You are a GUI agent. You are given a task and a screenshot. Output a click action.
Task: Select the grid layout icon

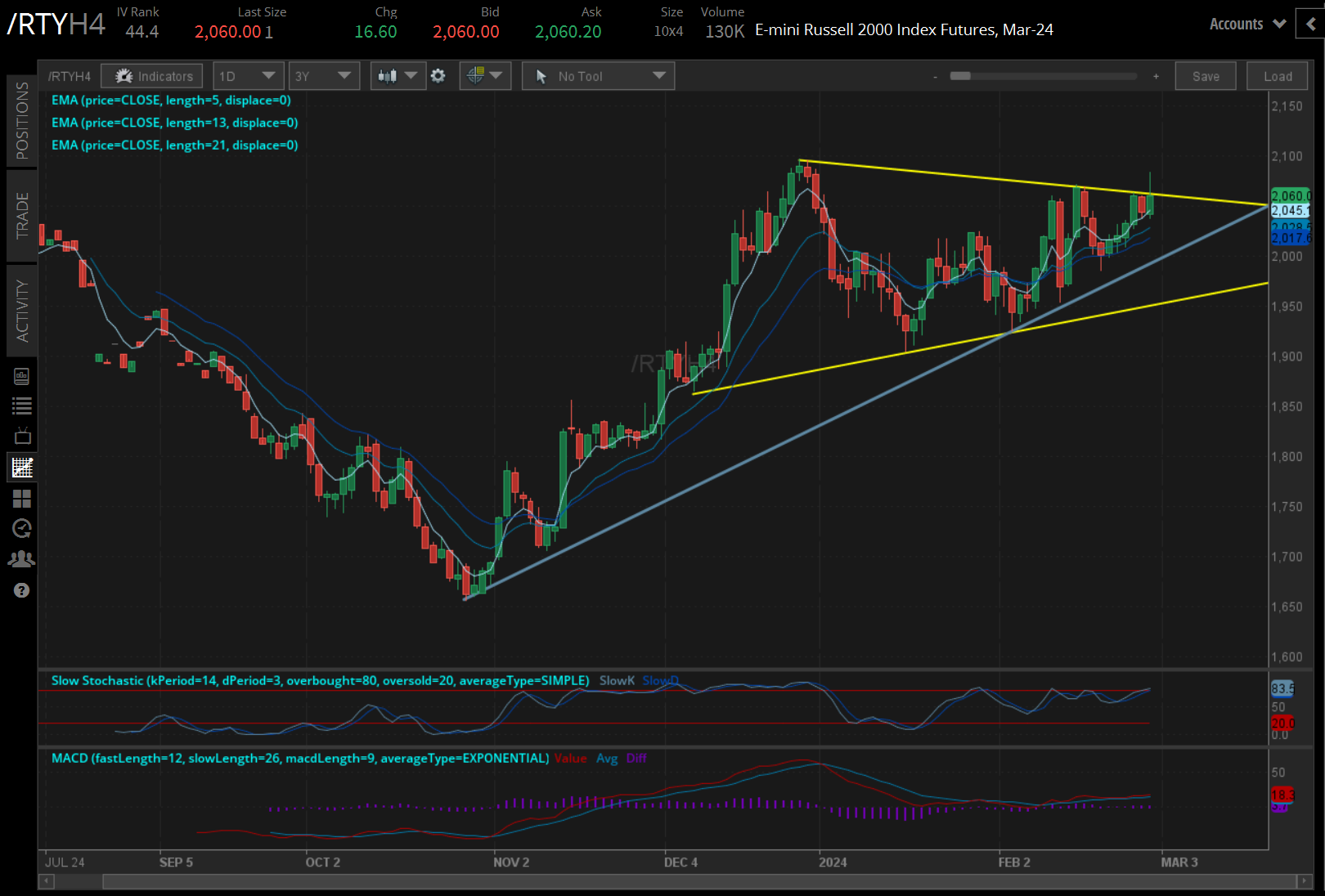coord(22,498)
